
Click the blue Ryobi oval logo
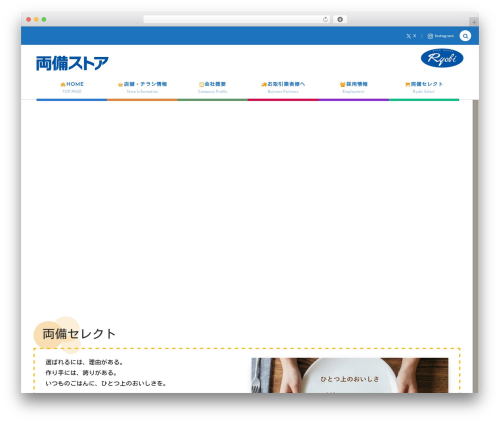click(x=442, y=58)
